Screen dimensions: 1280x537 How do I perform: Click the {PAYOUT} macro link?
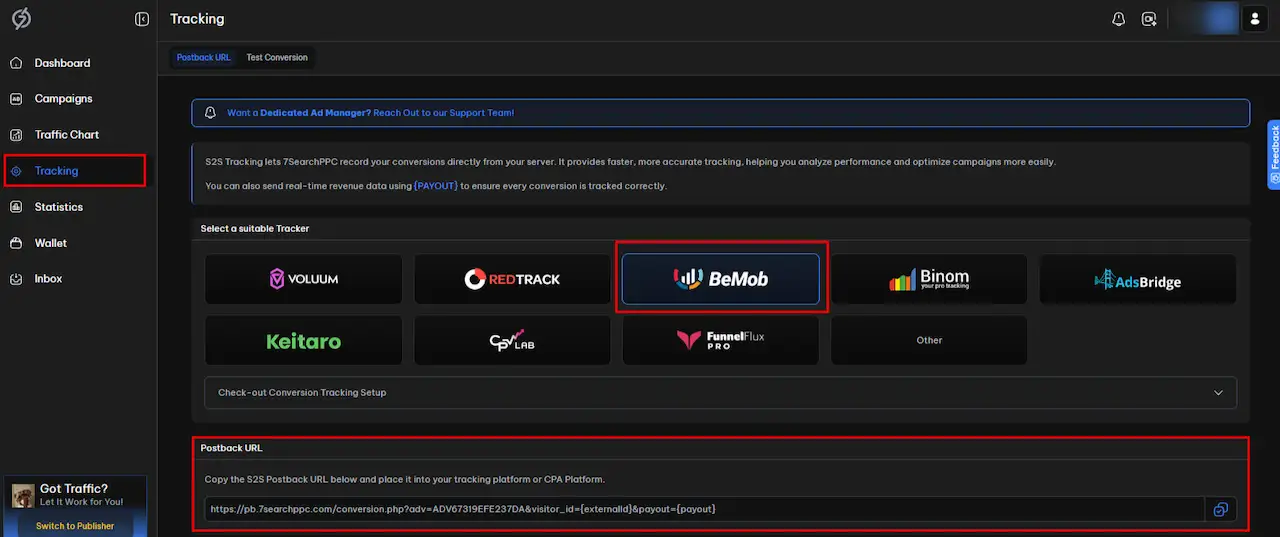(x=436, y=186)
